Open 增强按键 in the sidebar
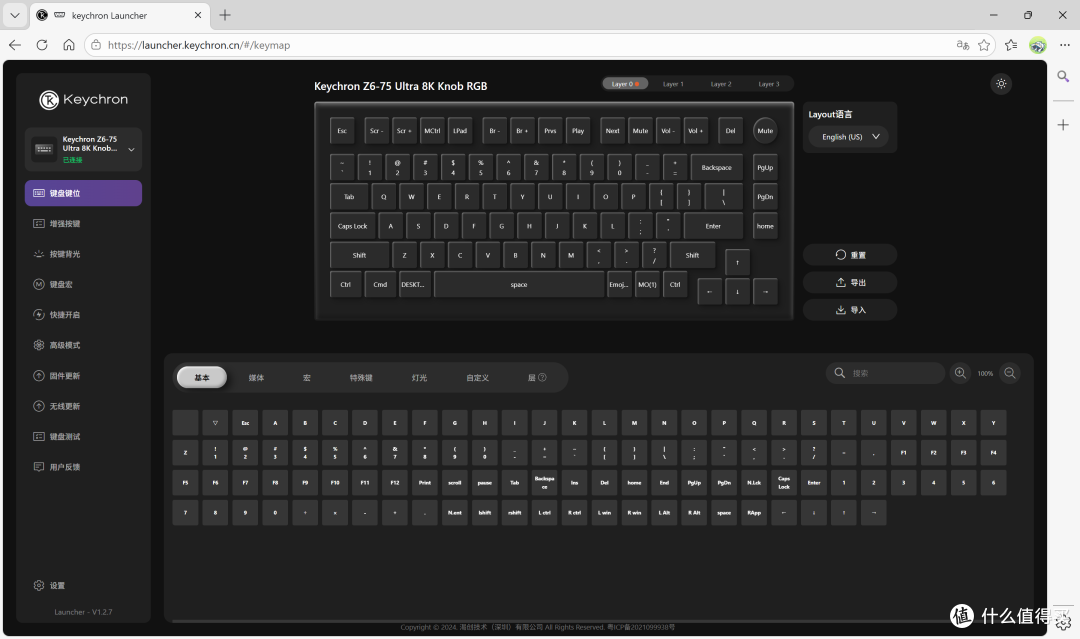Screen dimensions: 1080x639 click(83, 224)
